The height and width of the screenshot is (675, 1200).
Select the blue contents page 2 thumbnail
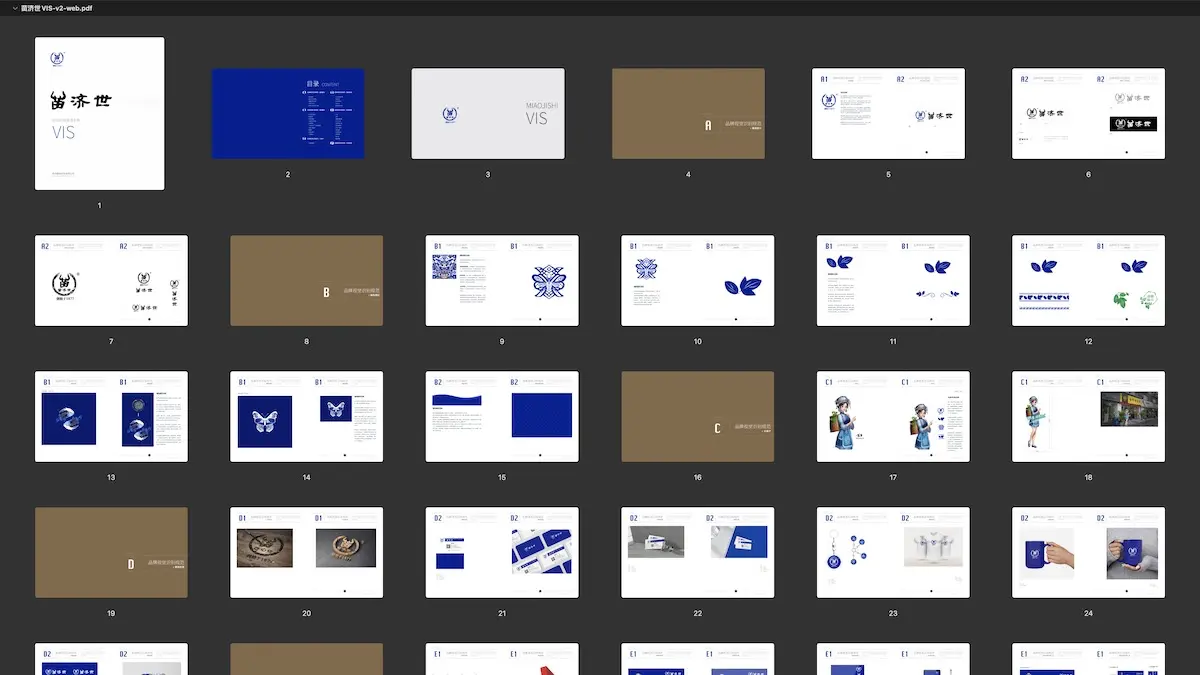click(x=288, y=113)
